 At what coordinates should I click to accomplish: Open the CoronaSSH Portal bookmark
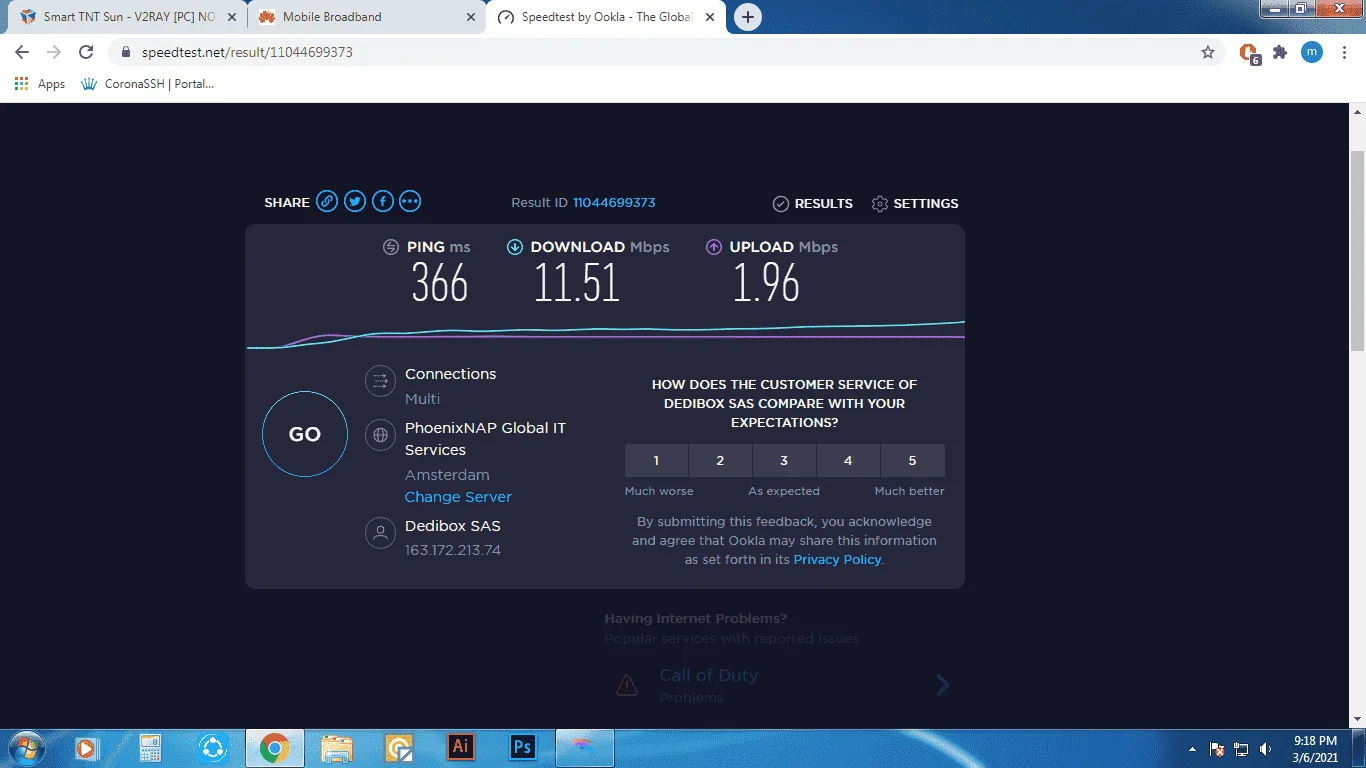point(147,84)
